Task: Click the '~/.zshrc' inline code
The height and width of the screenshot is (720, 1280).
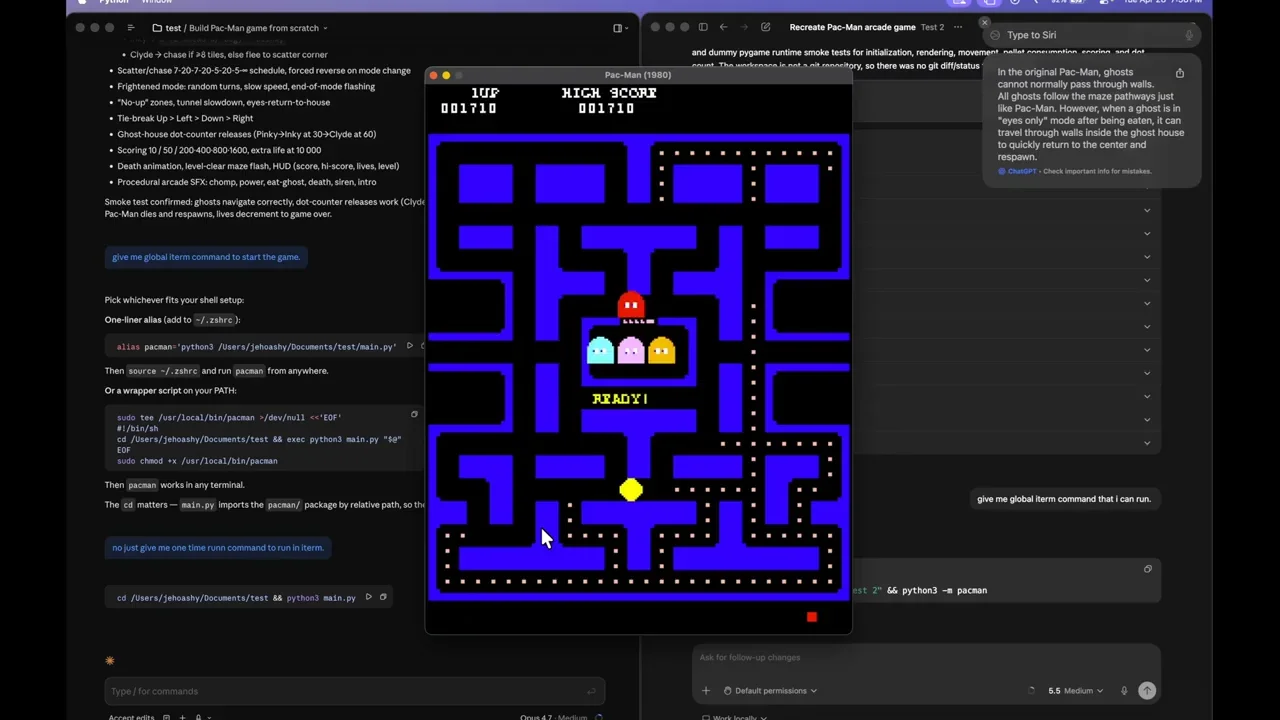Action: [214, 320]
